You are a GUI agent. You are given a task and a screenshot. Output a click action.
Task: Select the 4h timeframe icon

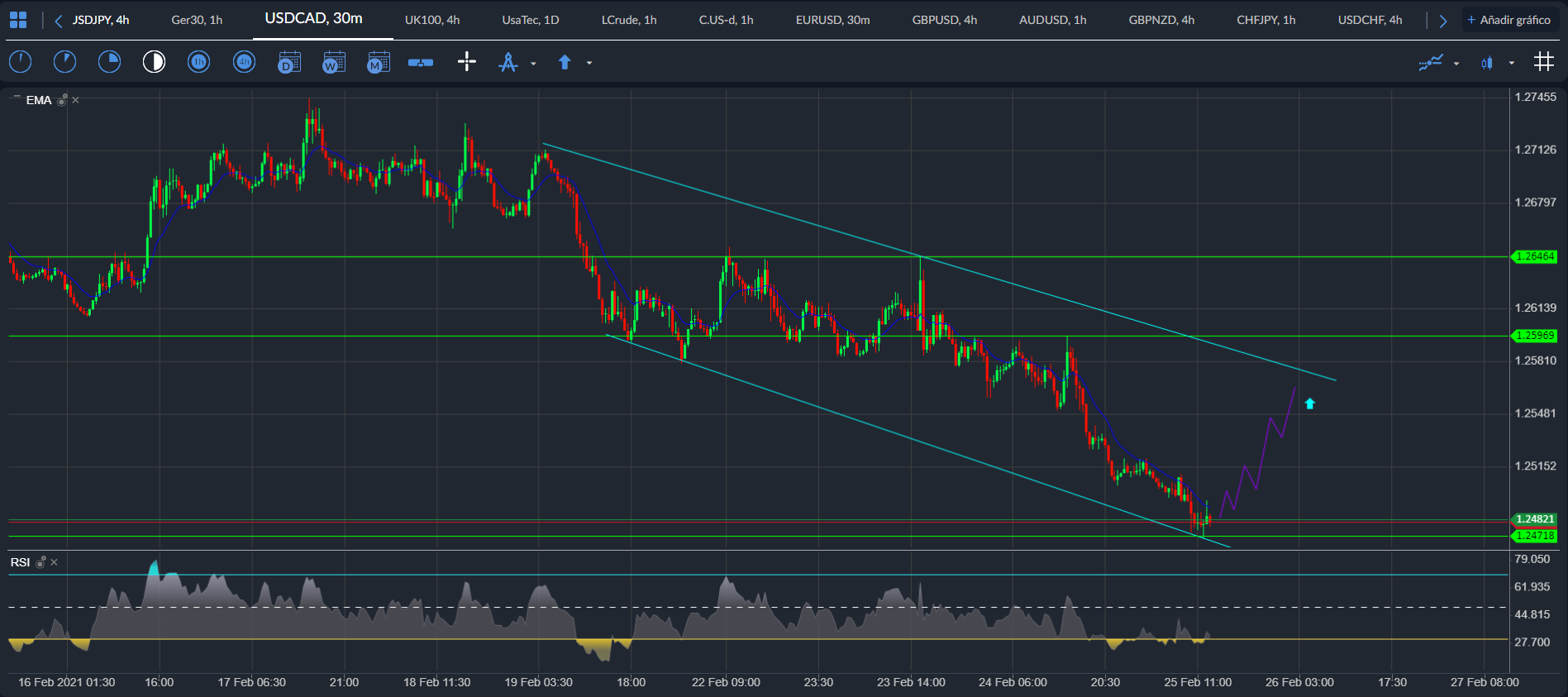pos(244,62)
